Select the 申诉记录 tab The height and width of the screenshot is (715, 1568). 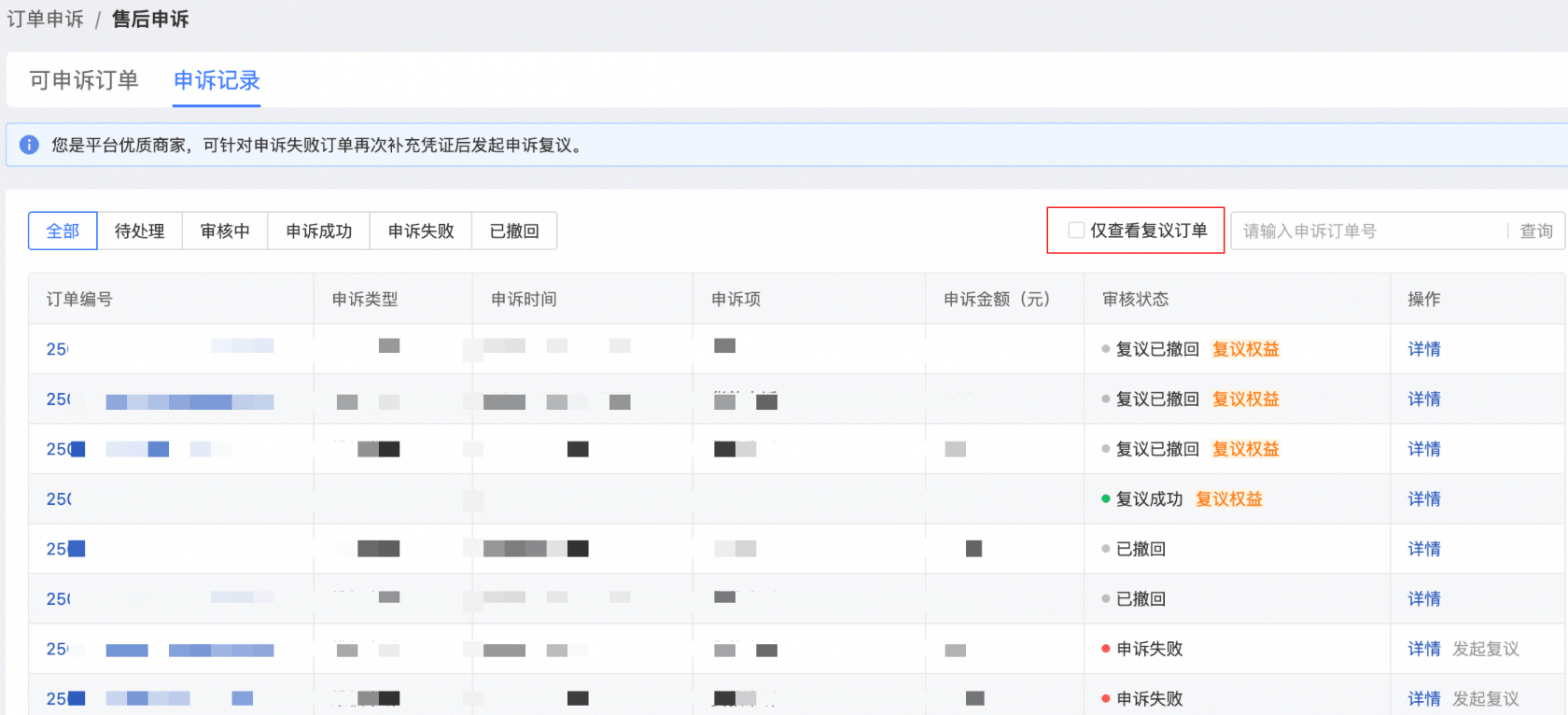[217, 80]
